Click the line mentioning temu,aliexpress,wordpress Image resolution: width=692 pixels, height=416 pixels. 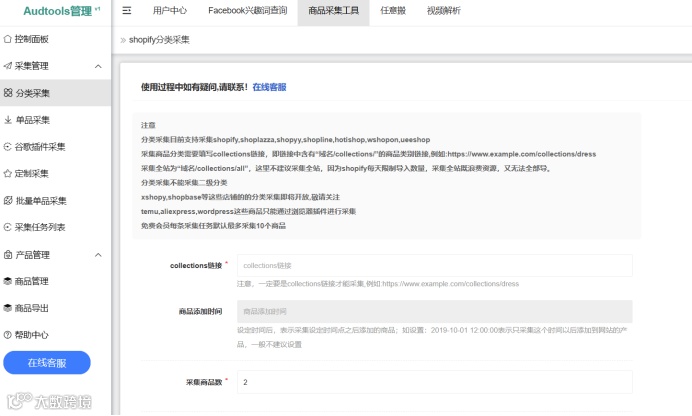pos(248,211)
